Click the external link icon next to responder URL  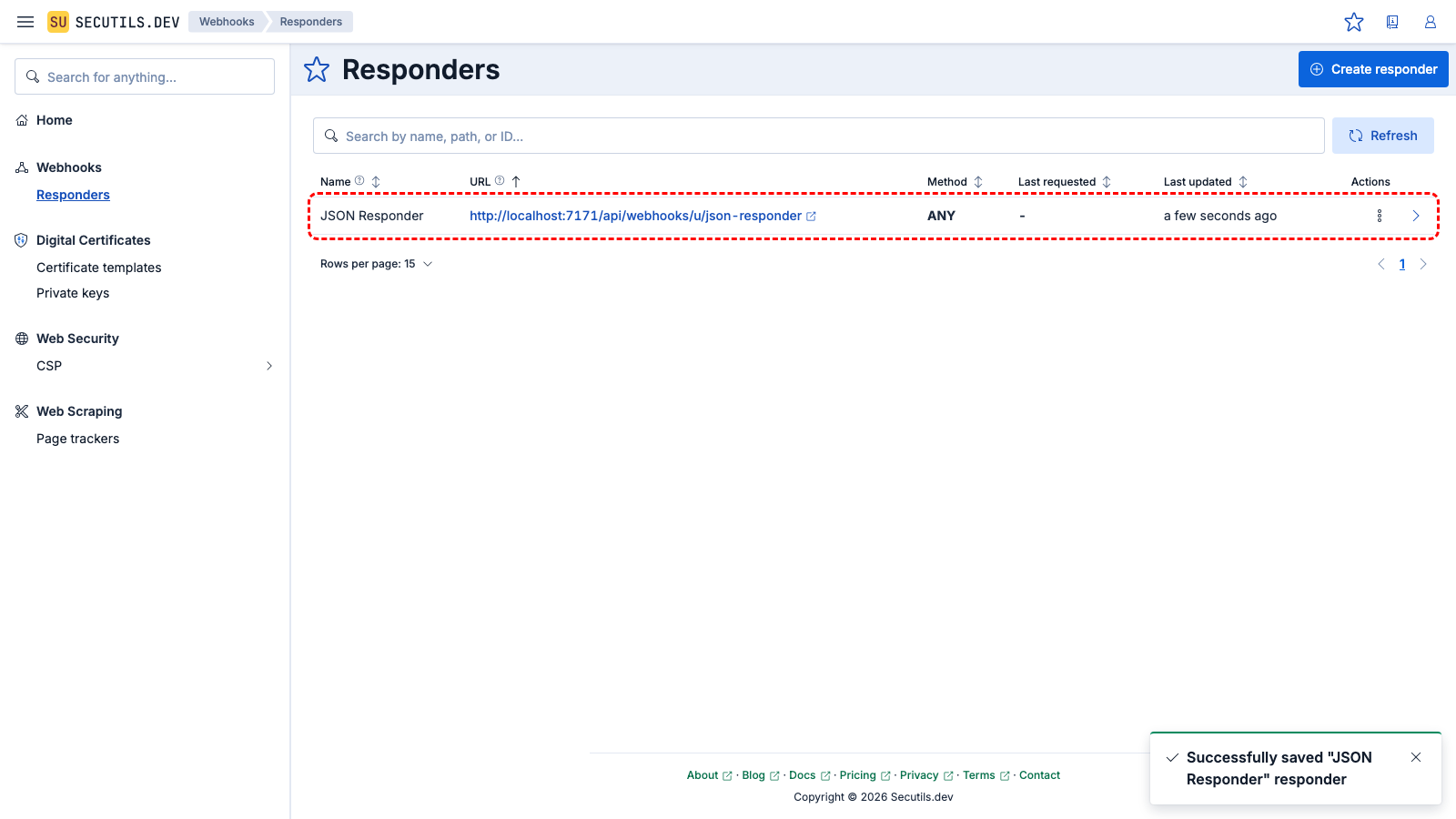(811, 216)
